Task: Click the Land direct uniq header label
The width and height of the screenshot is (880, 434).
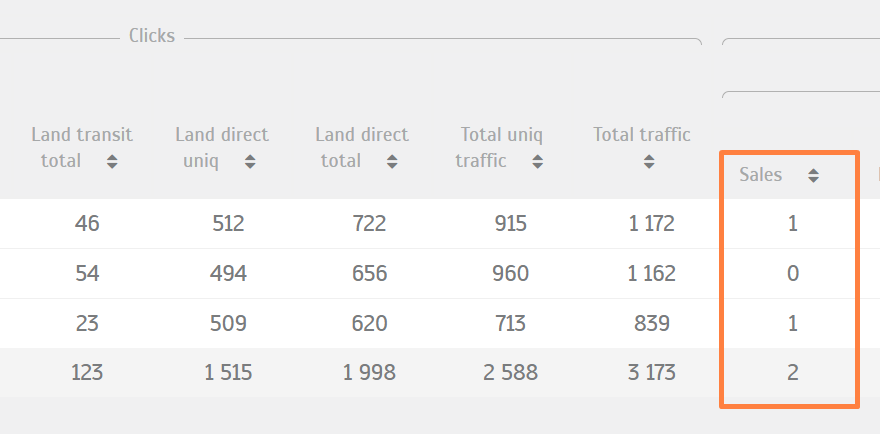Action: tap(222, 148)
